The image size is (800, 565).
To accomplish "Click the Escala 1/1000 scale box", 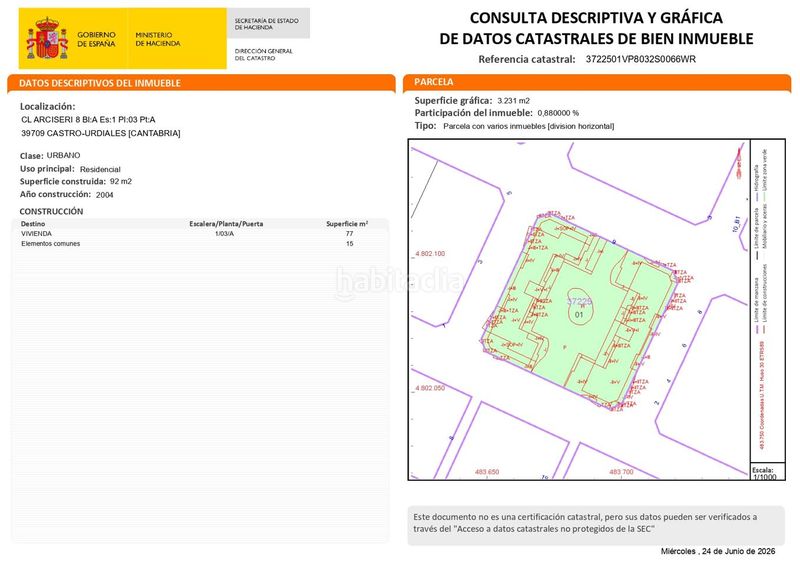I will tap(767, 473).
